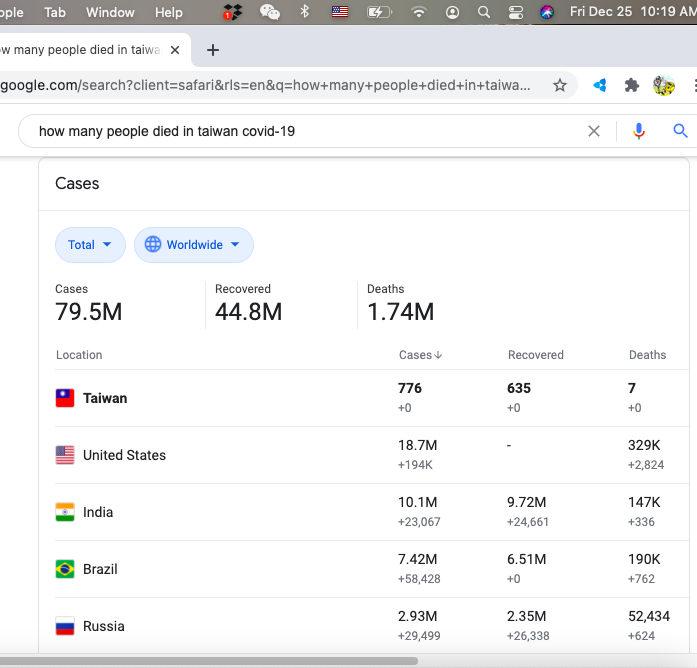Select the Taiwan row in table

coord(105,398)
